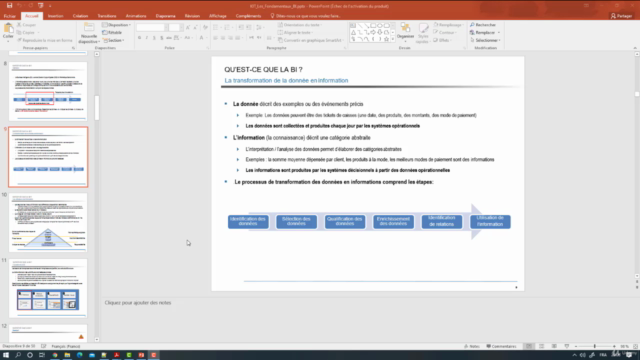
Task: Open the Chrome icon on the taskbar
Action: (x=55, y=355)
